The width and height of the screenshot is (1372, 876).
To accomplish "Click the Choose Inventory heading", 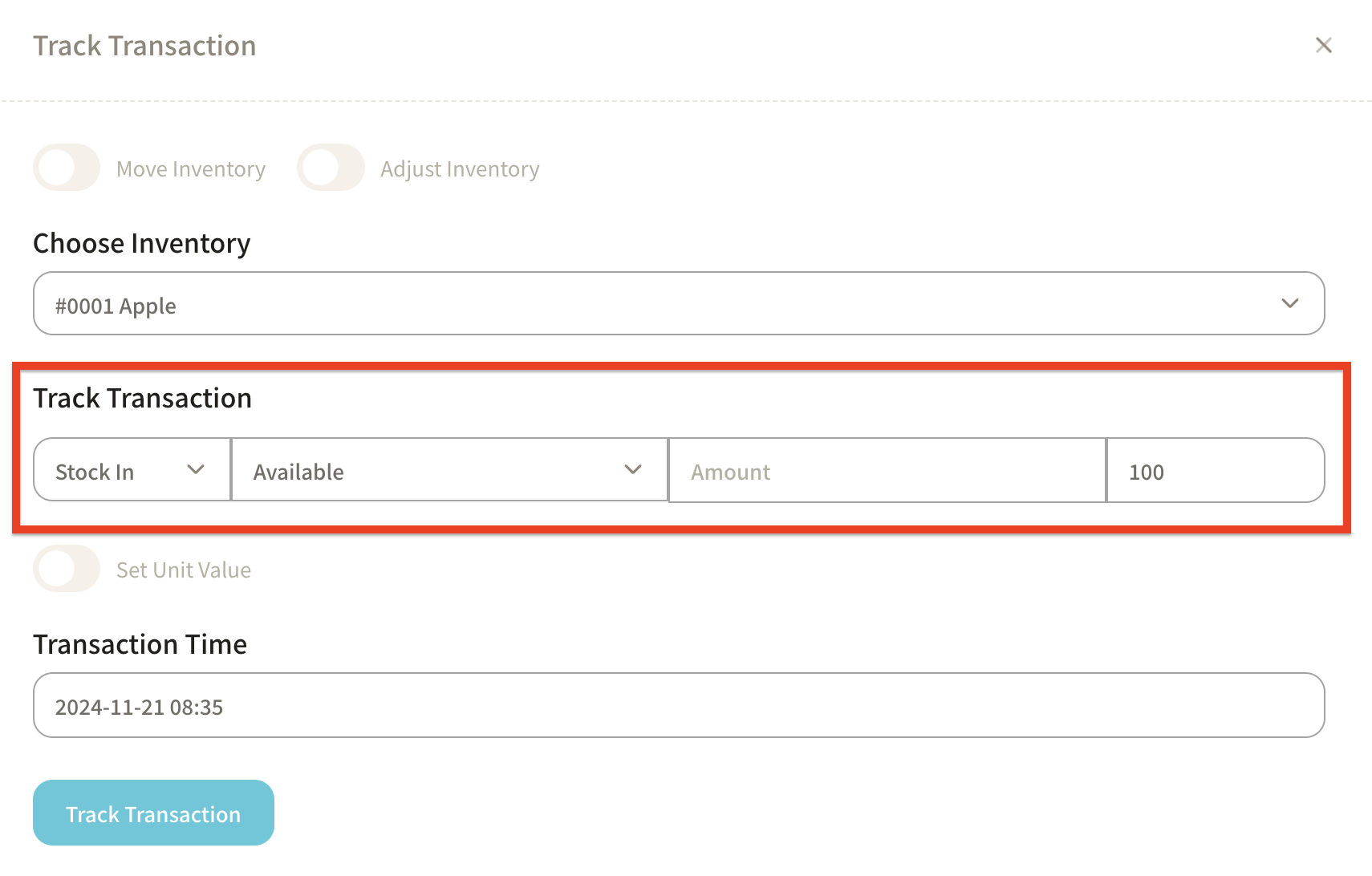I will point(142,243).
